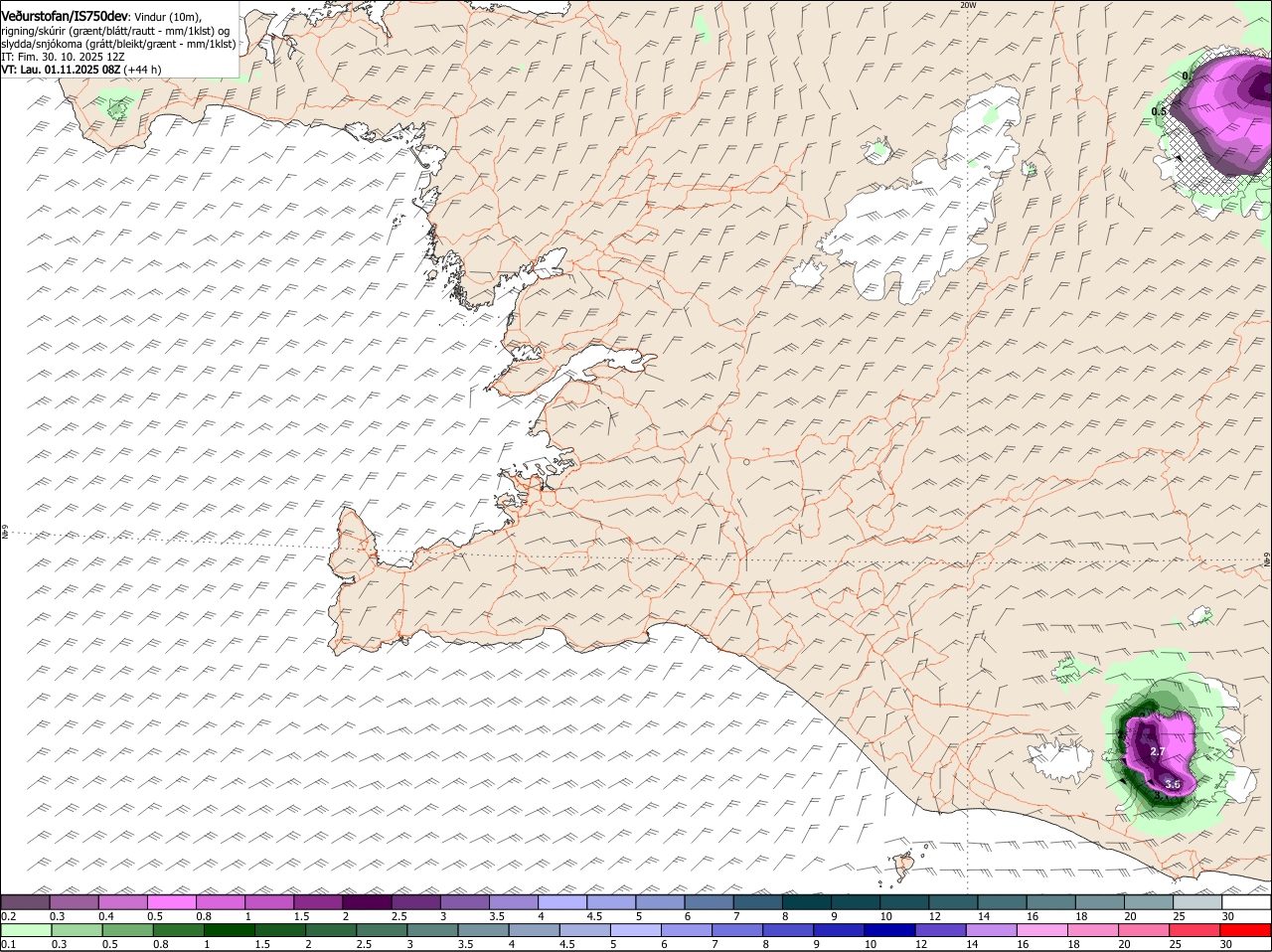The width and height of the screenshot is (1272, 952).
Task: Click the '3.6' value on the purple snow area
Action: [x=1173, y=785]
